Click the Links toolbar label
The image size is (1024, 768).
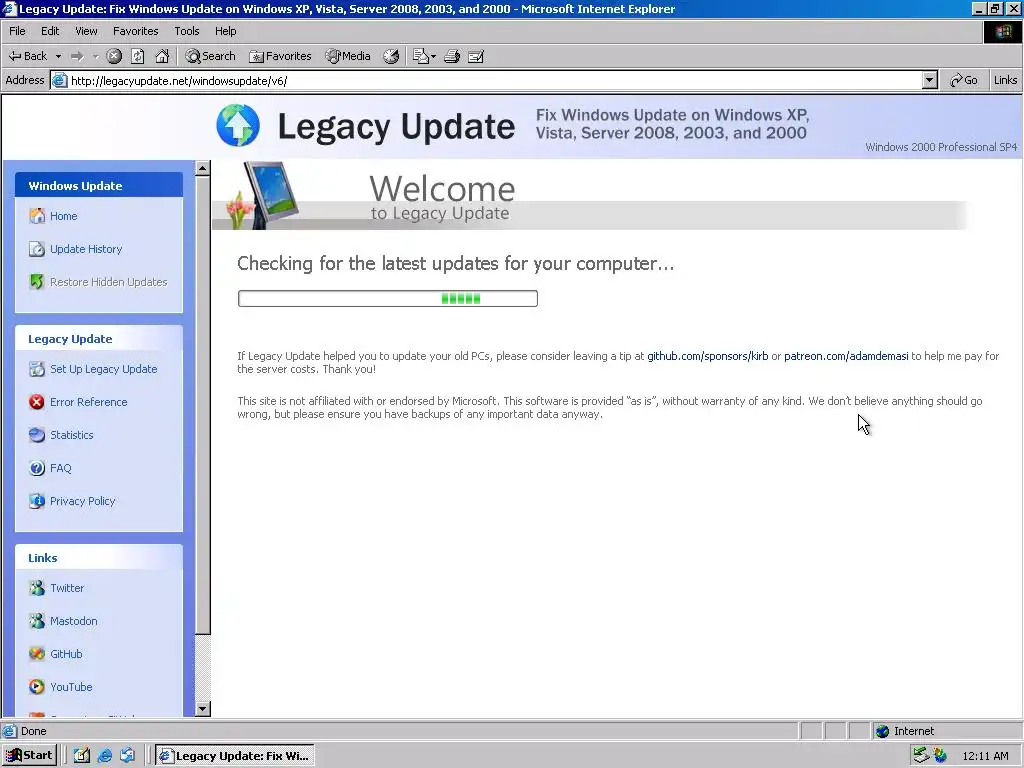click(1005, 80)
